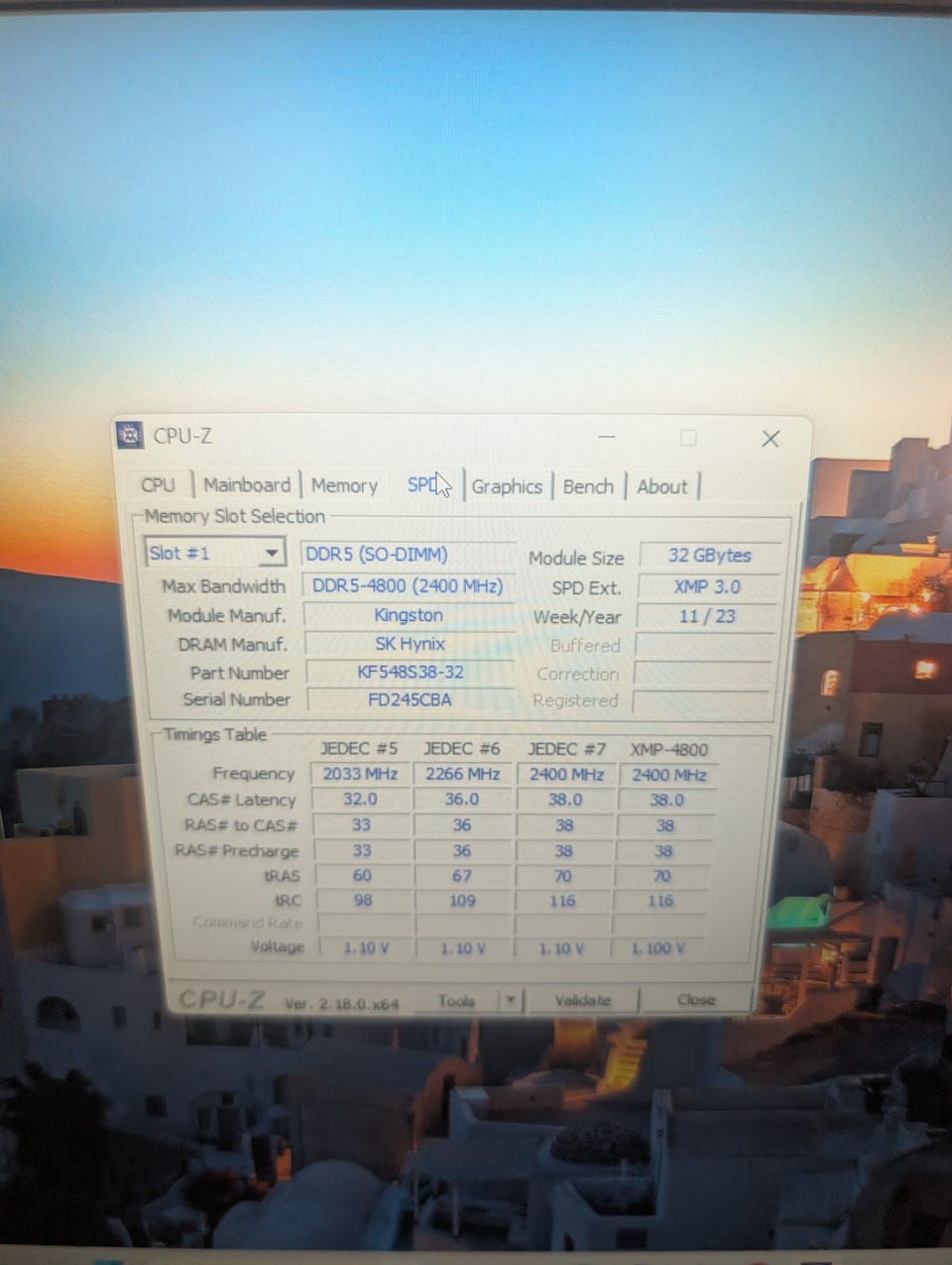
Task: Click the XMP-4800 2400 MHz frequency cell
Action: tap(668, 775)
